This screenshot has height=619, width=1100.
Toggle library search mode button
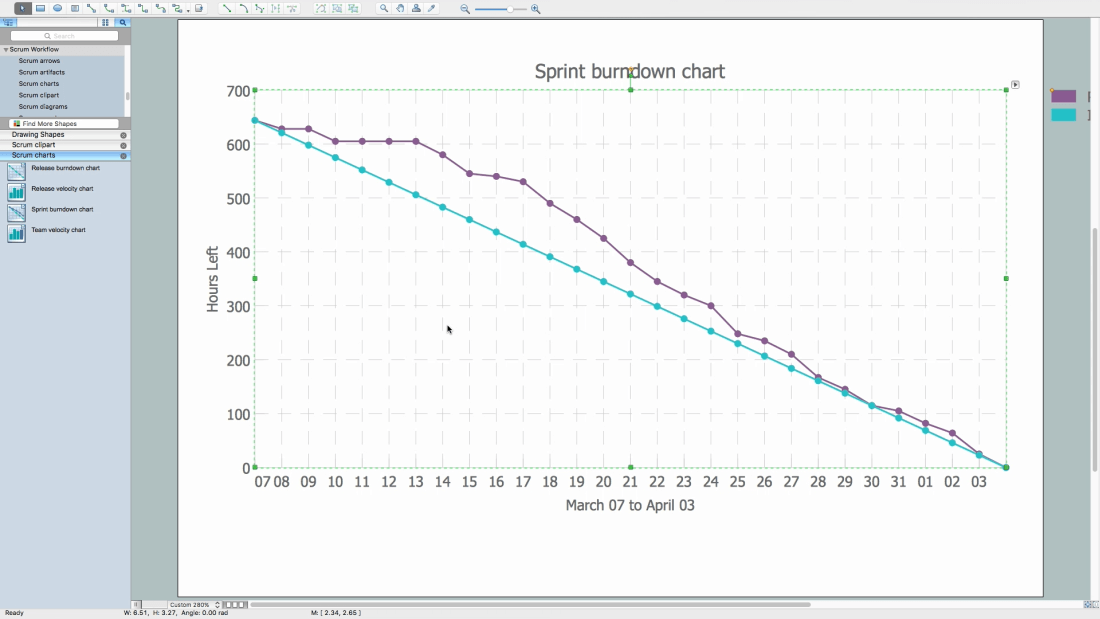click(123, 22)
